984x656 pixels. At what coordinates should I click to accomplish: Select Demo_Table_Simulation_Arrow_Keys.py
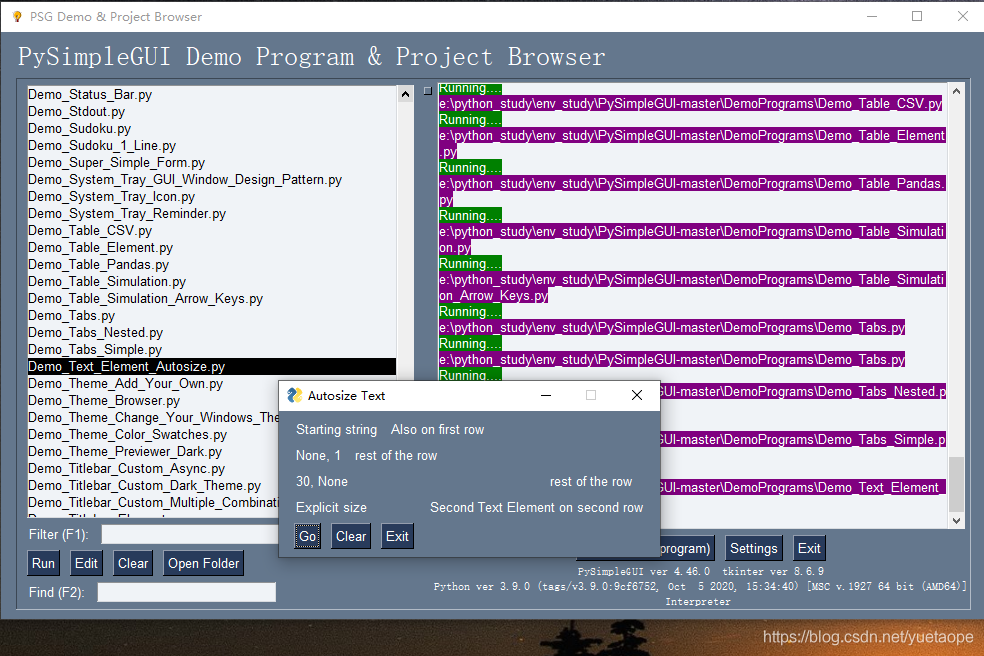point(211,298)
